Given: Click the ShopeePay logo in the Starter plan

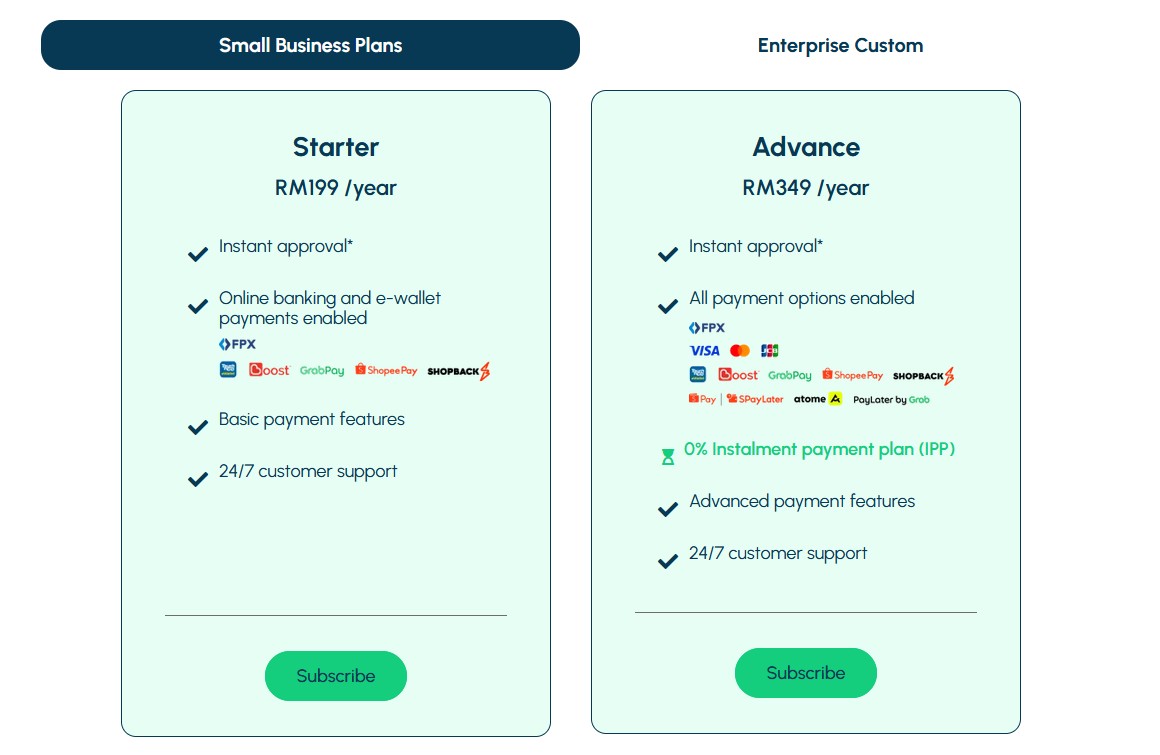Looking at the screenshot, I should [386, 370].
